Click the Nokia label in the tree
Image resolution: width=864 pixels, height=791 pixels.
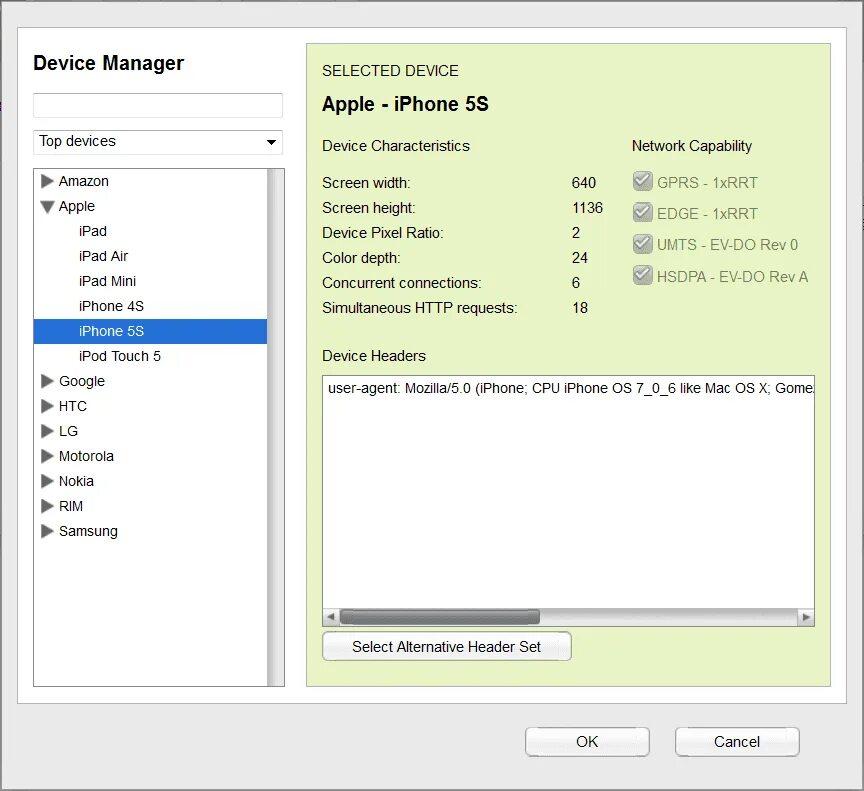pyautogui.click(x=76, y=481)
